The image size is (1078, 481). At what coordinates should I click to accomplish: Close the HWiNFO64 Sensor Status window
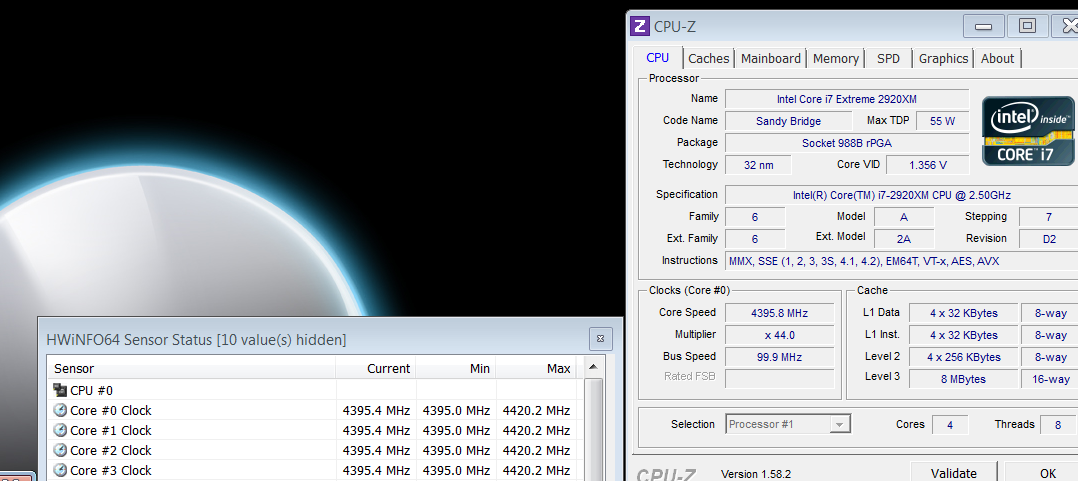[600, 339]
